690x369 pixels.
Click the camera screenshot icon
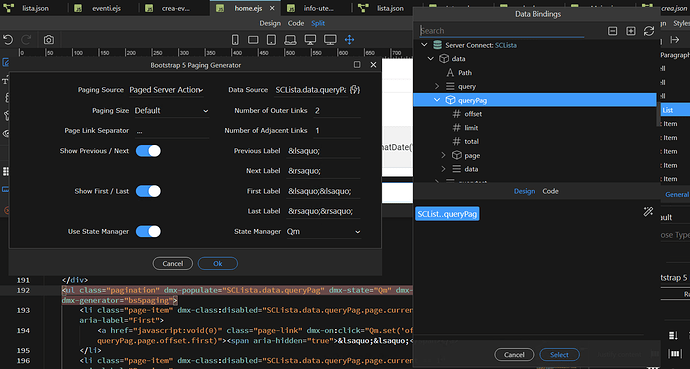(x=49, y=40)
